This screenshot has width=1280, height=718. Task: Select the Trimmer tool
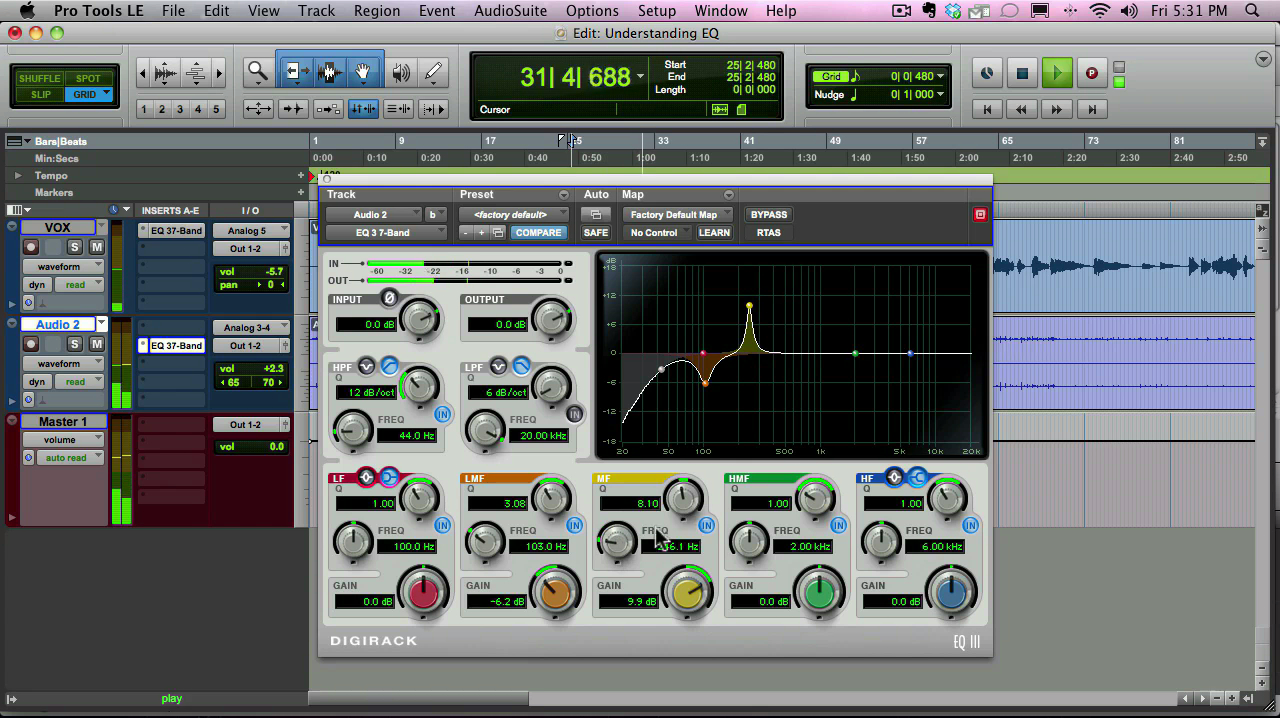tap(296, 72)
